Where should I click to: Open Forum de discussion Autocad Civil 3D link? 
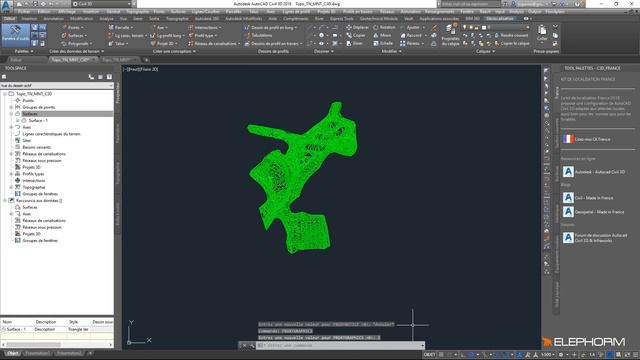(595, 238)
